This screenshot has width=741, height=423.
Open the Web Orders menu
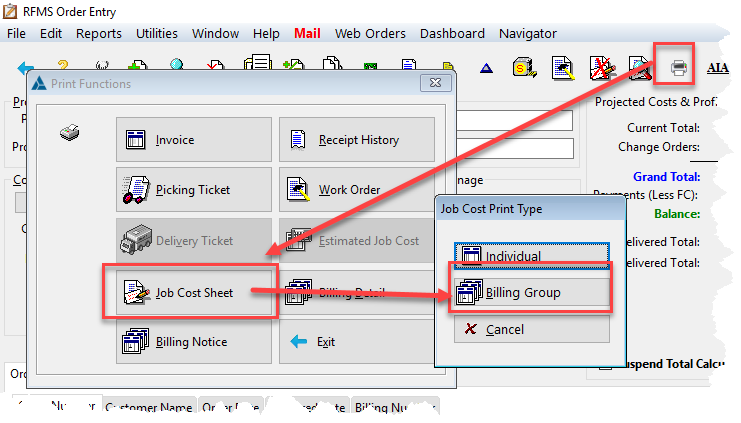pos(370,34)
